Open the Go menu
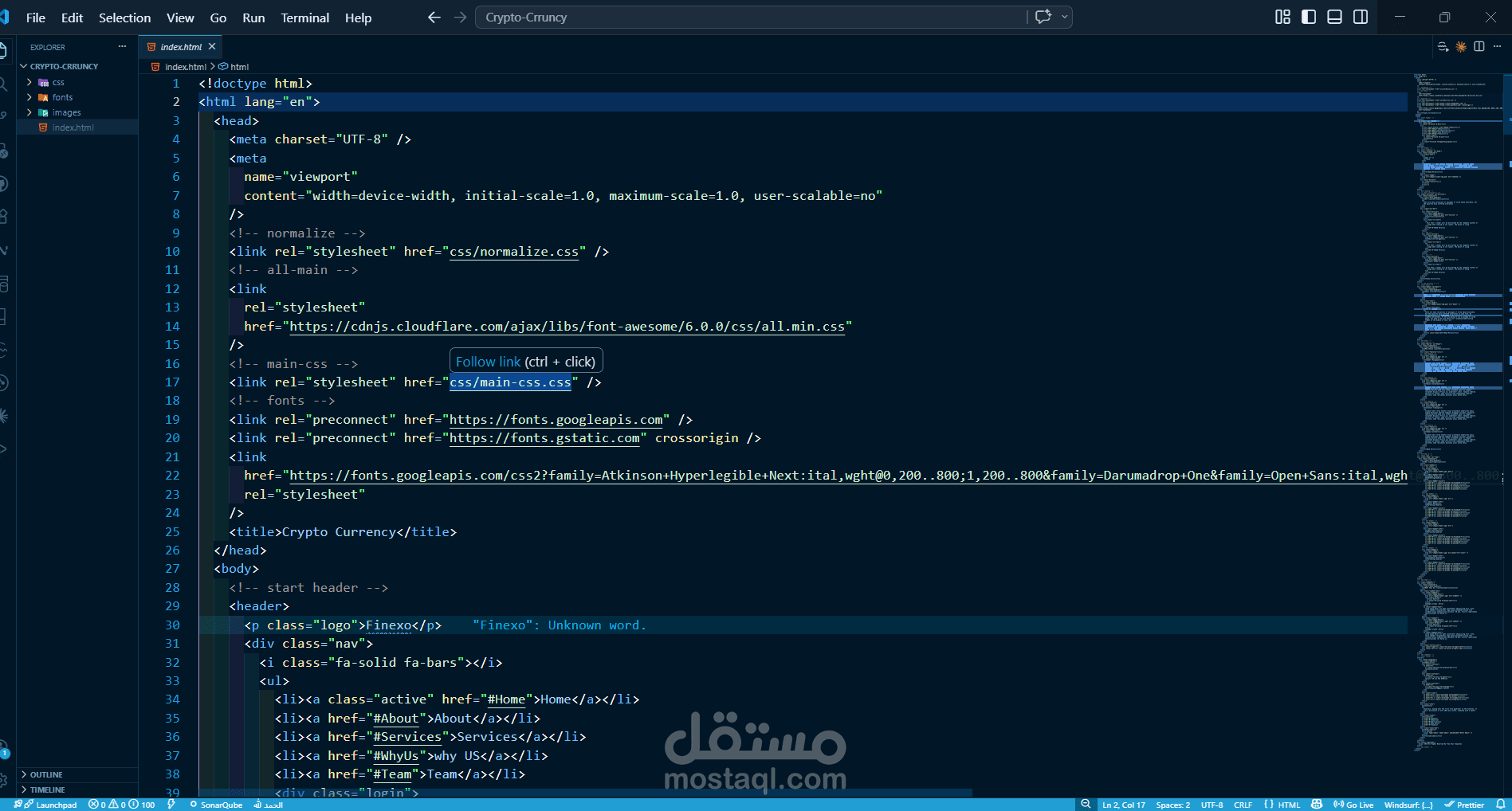Screen dimensions: 1512x811 [x=218, y=18]
